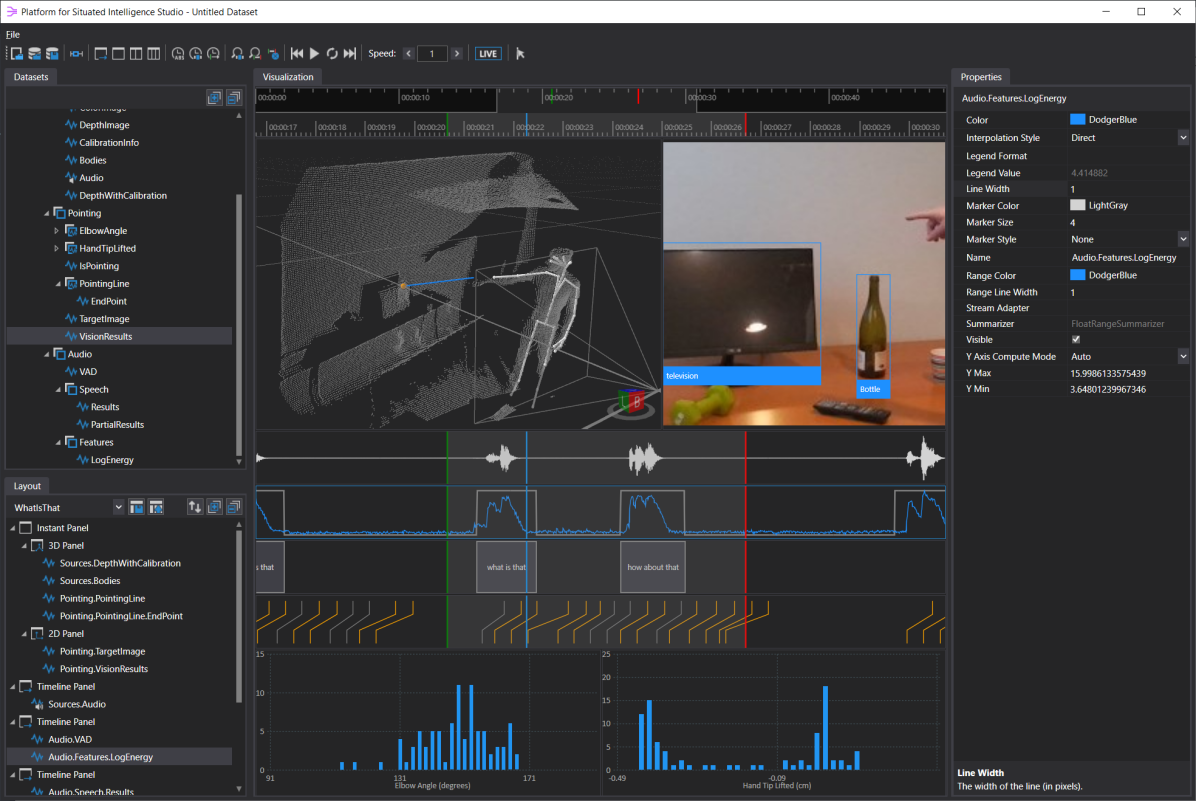Expand the ElbowAngle node

56,231
